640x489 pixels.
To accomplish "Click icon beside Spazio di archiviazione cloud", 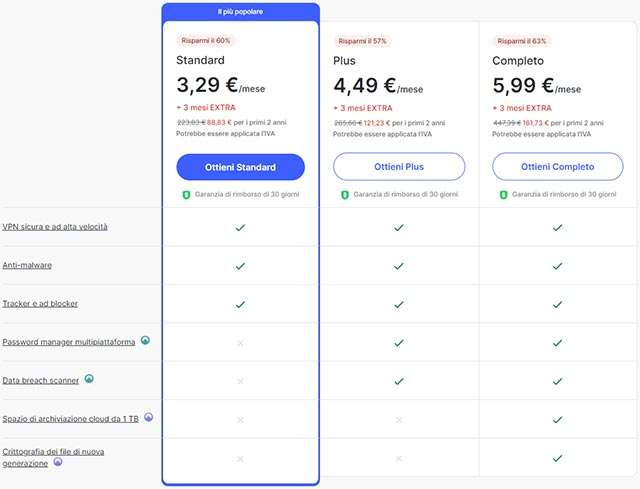I will [x=149, y=417].
